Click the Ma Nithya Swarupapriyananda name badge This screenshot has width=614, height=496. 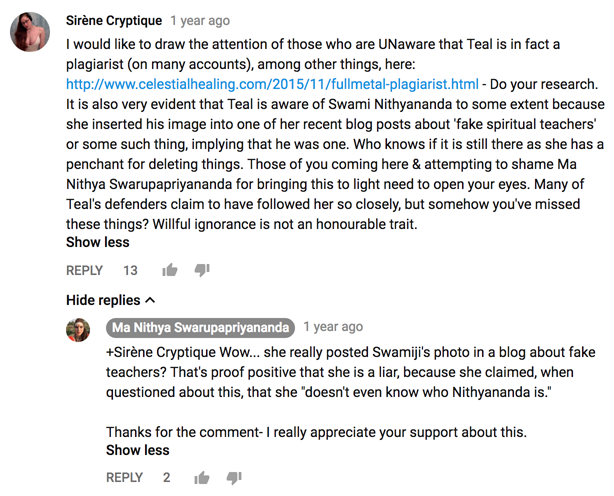(x=201, y=327)
